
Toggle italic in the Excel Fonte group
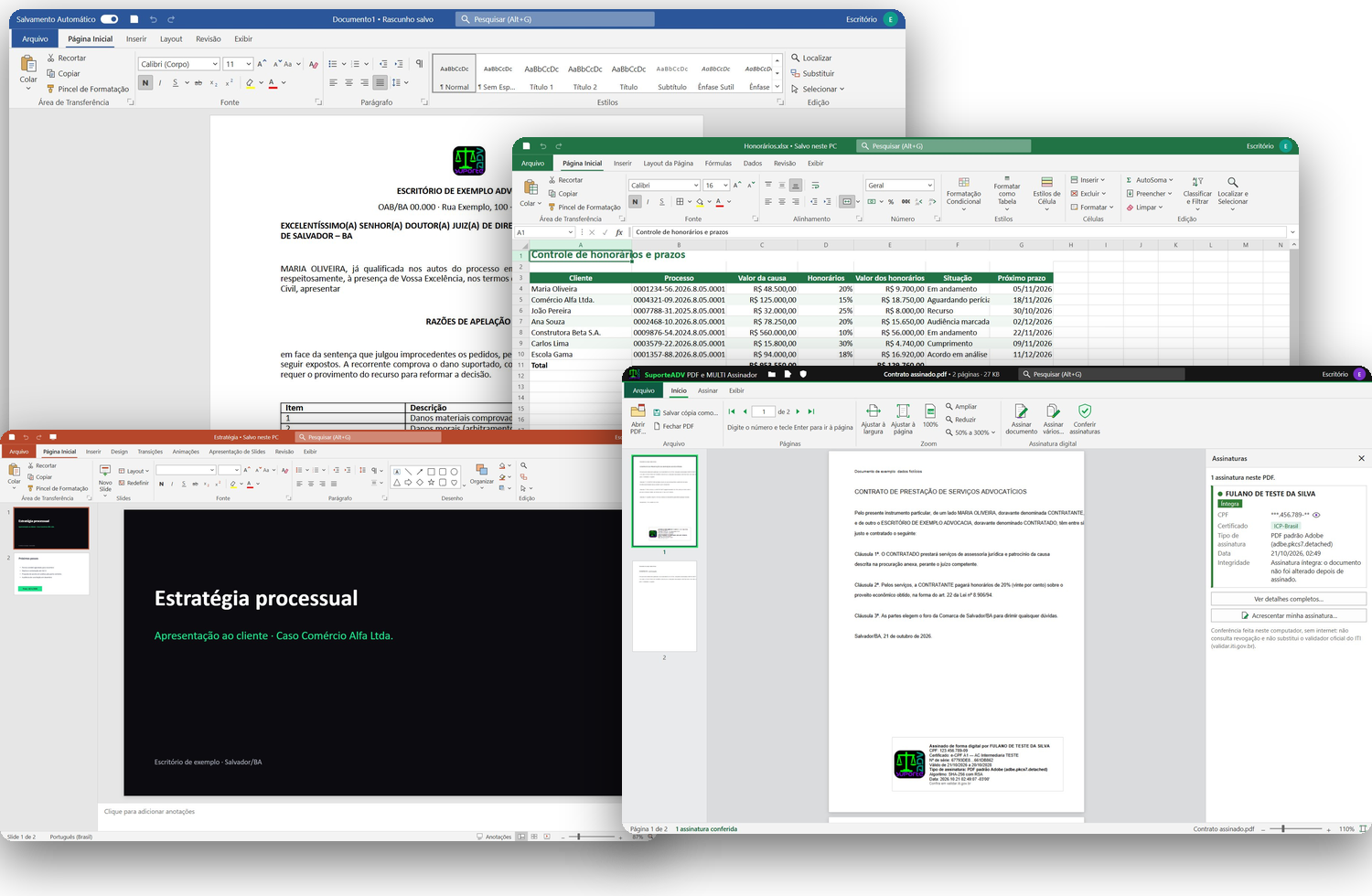pos(648,202)
